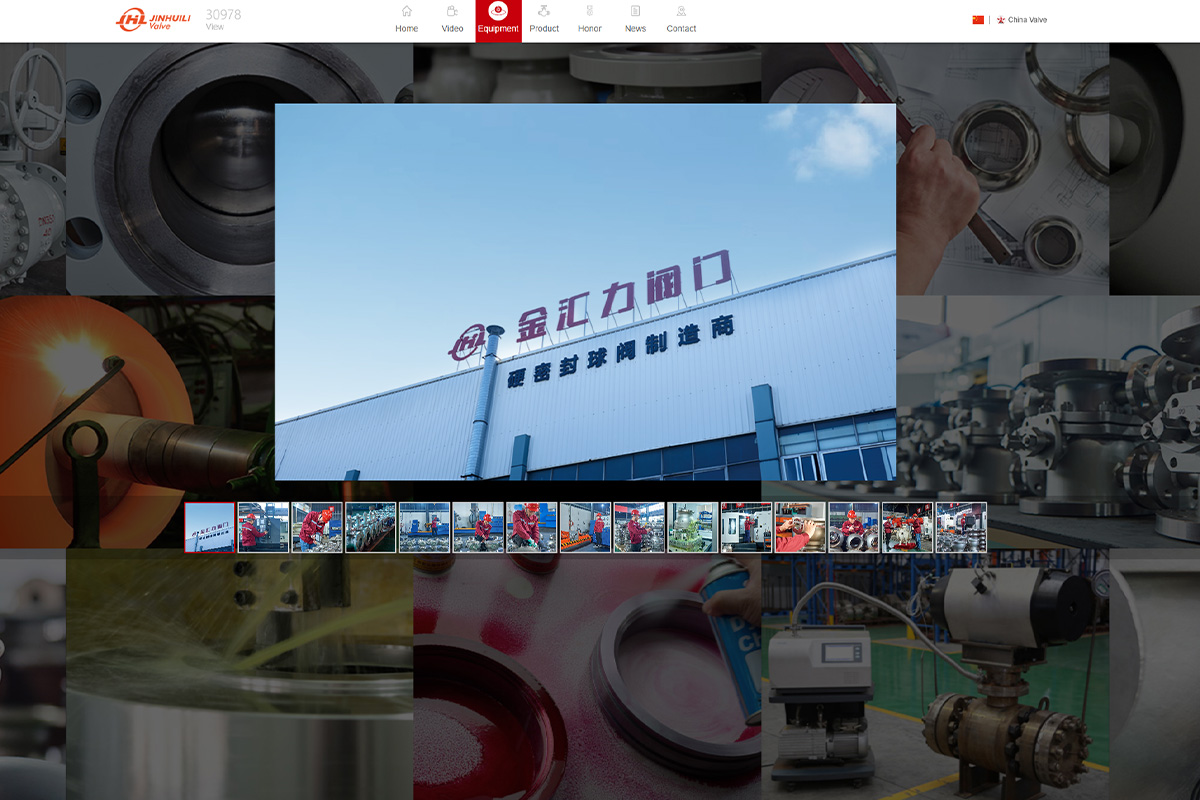1200x800 pixels.
Task: Open the twelfth thumbnail with hands on valve
Action: tap(800, 527)
